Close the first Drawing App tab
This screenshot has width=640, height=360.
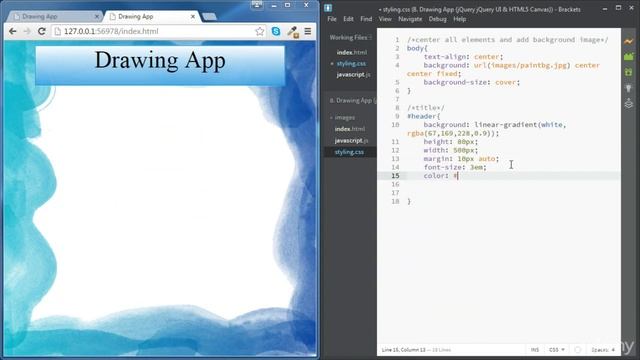pos(97,17)
